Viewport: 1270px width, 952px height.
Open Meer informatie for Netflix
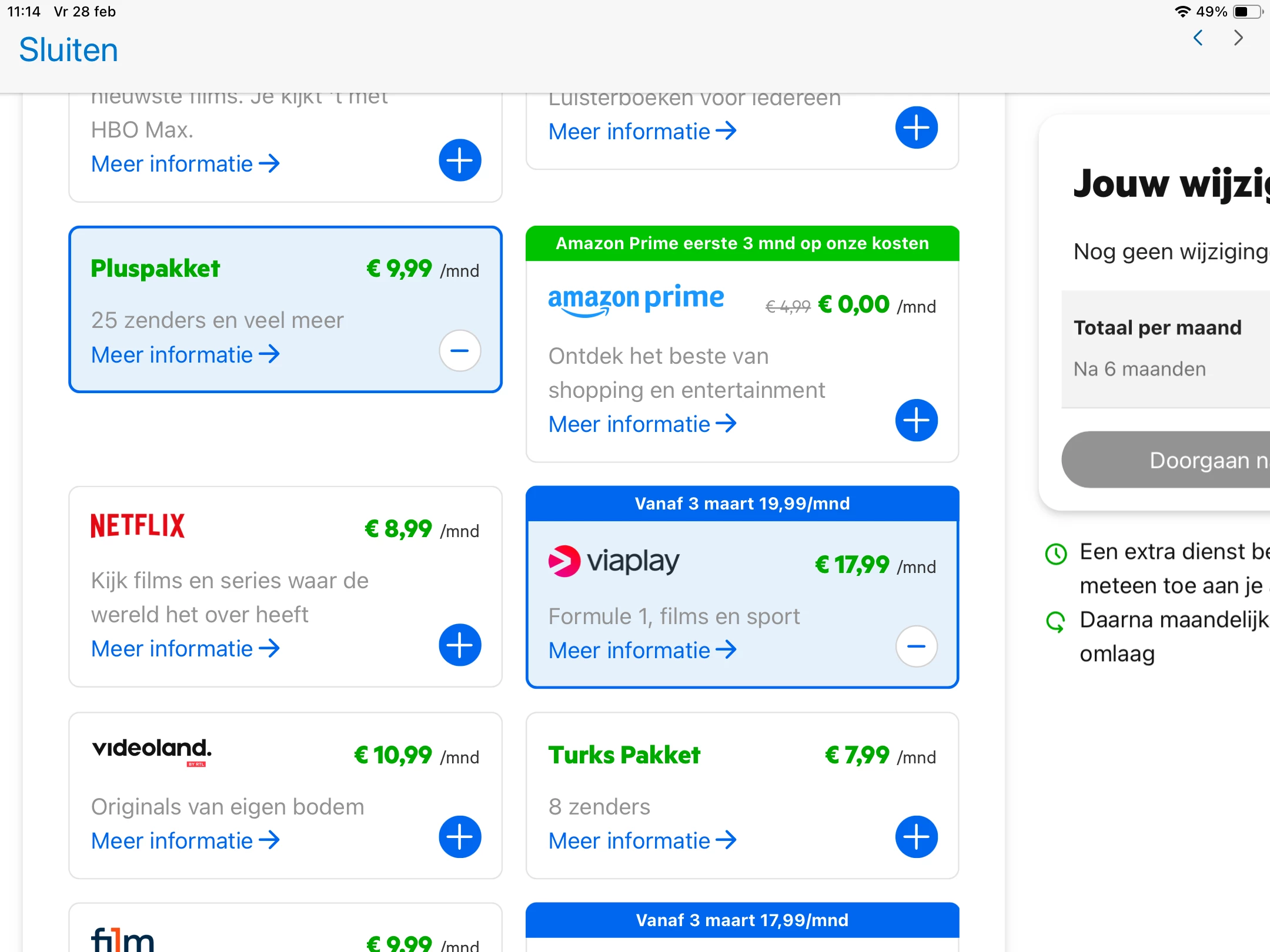click(x=185, y=649)
